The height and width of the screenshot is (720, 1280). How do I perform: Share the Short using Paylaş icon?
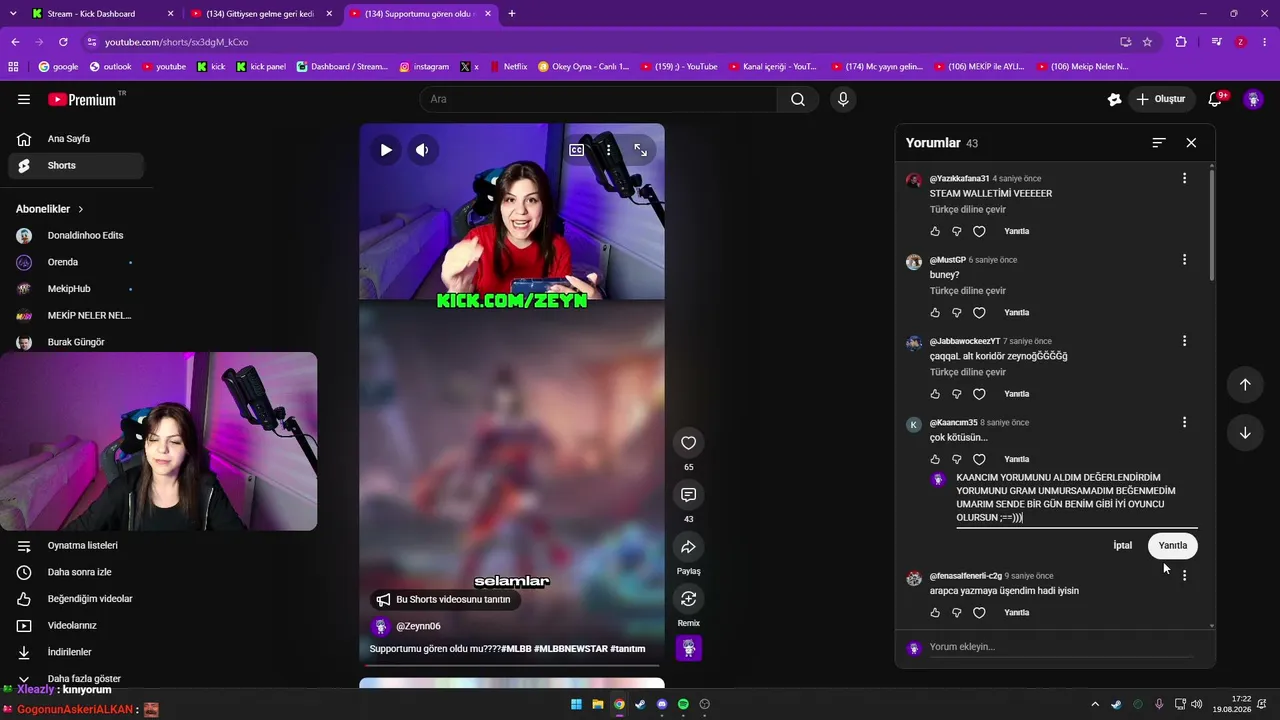tap(688, 547)
